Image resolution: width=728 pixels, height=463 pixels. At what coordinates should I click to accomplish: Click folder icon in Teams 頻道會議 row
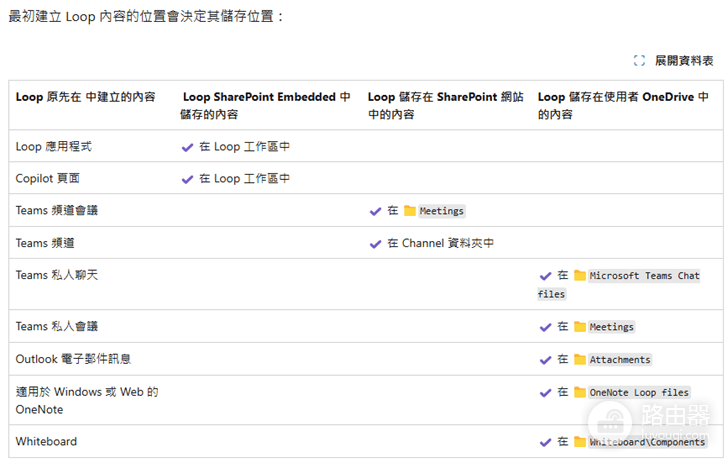coord(410,211)
